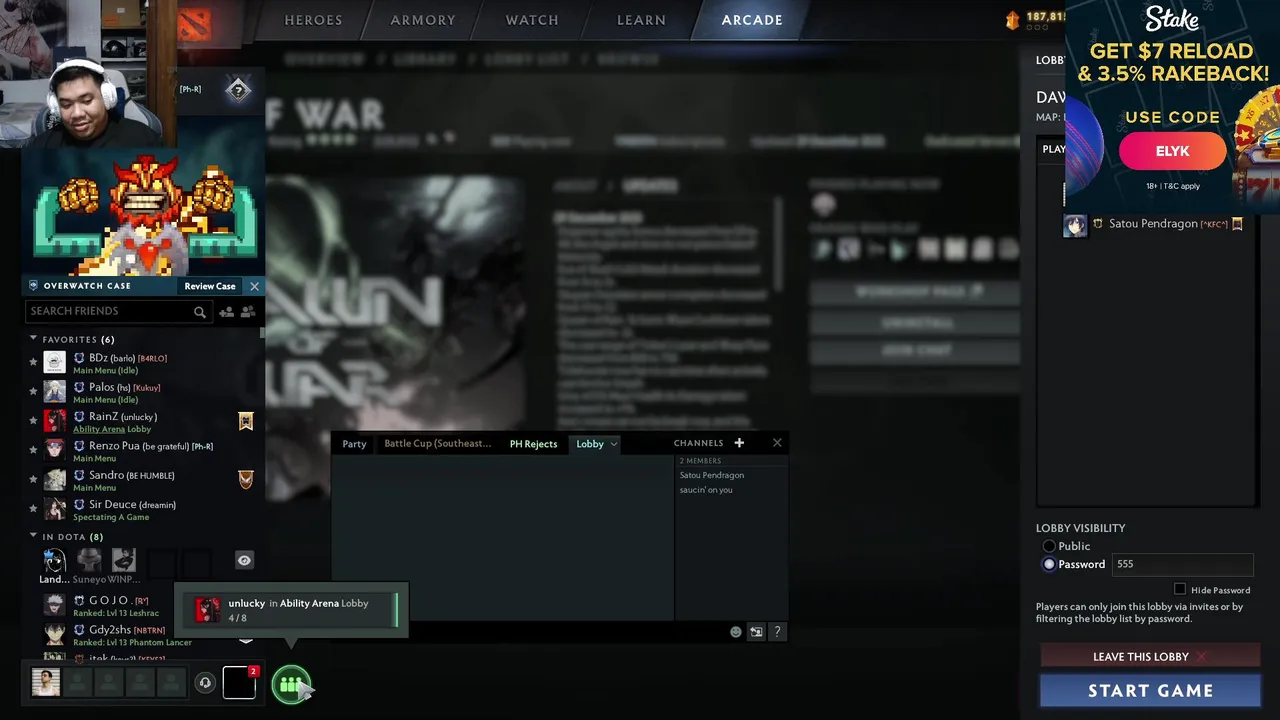Click the add friend icon

(x=226, y=312)
